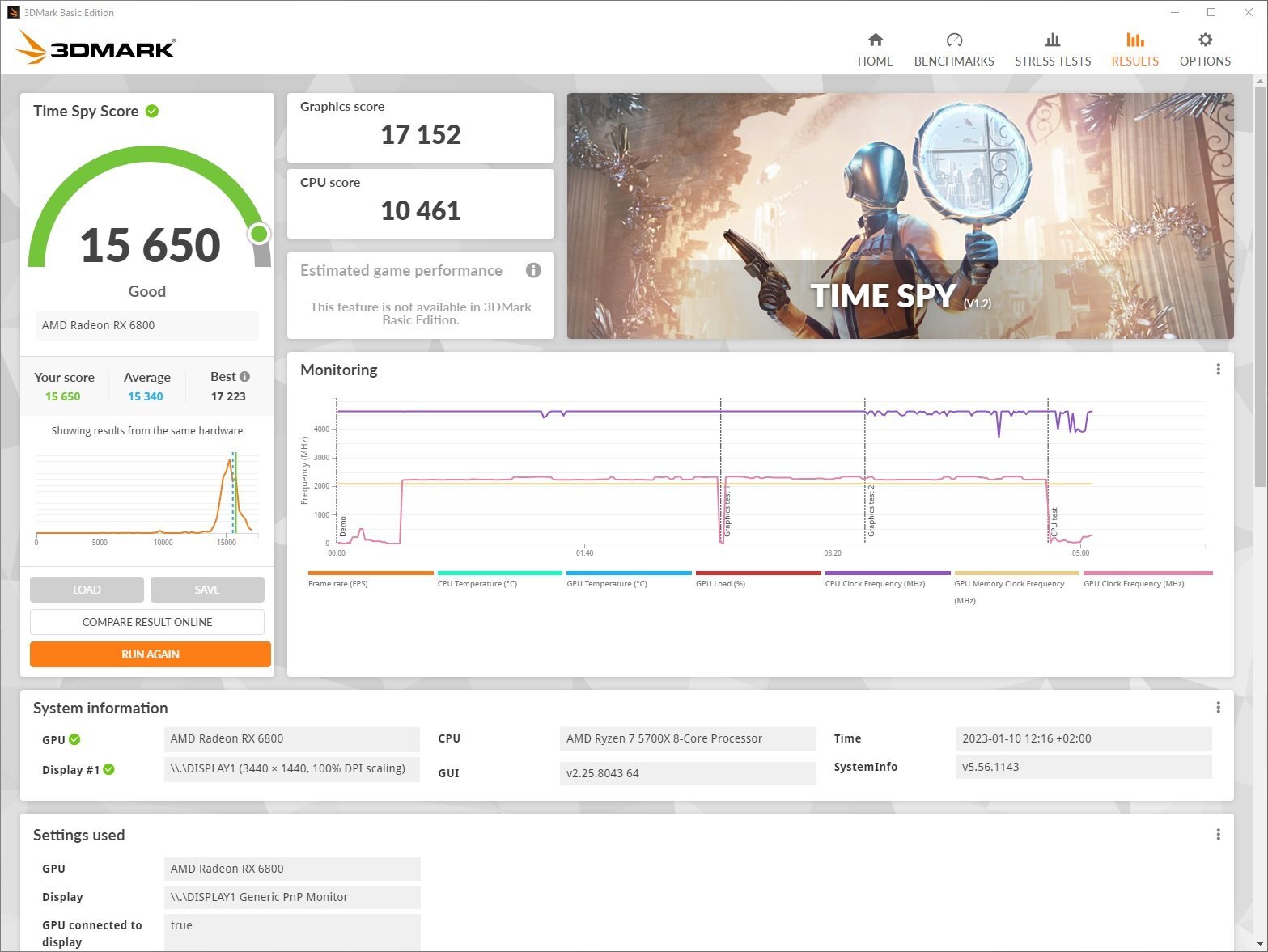
Task: Click the AMD Radeon RX 6800 field under the gauge
Action: point(147,325)
